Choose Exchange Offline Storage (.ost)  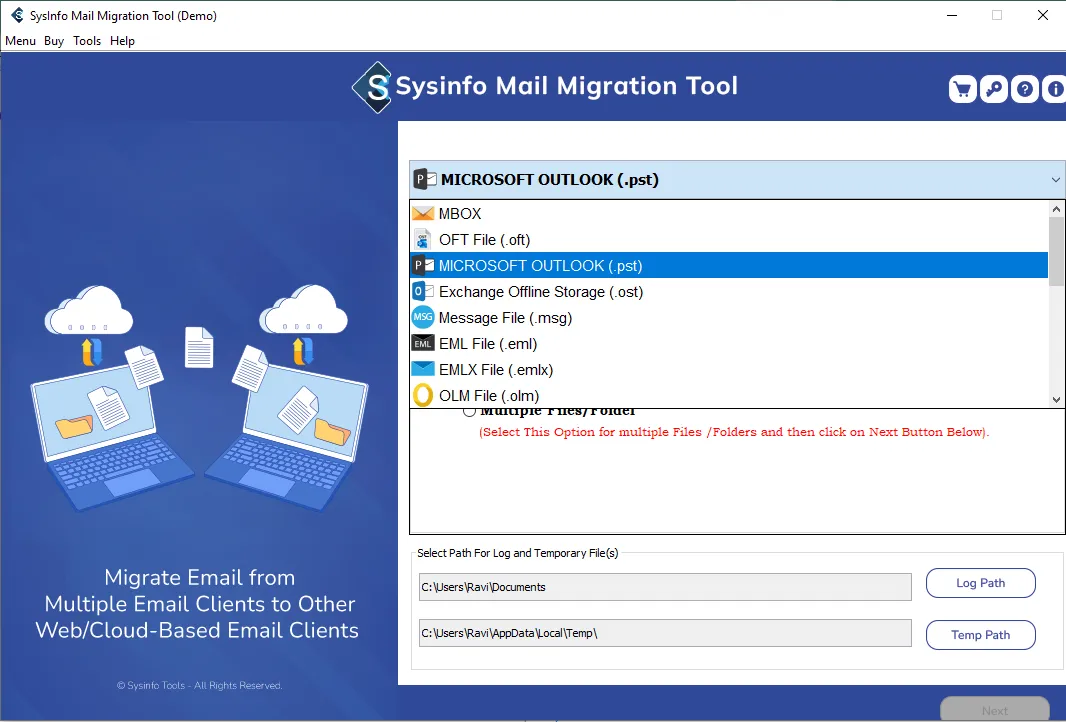[x=729, y=292]
